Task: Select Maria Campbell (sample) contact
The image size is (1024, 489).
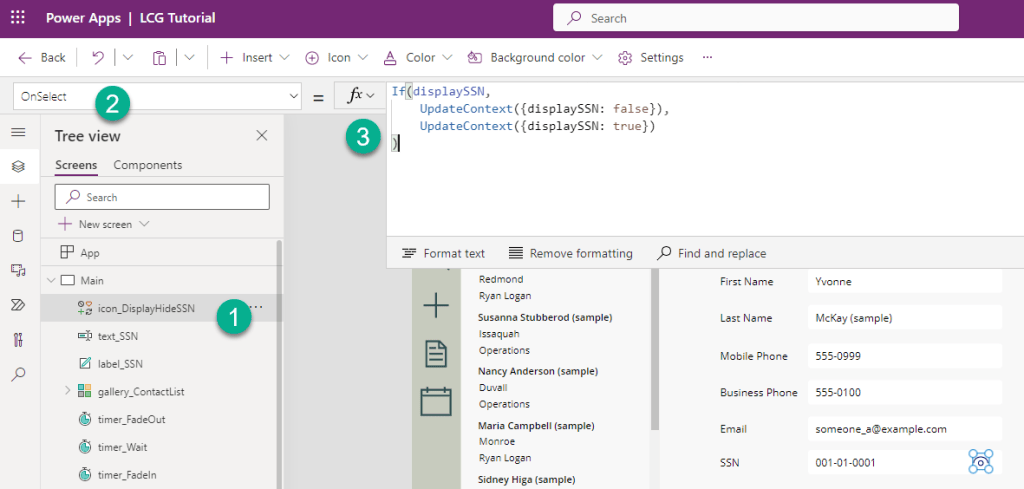Action: tap(536, 426)
